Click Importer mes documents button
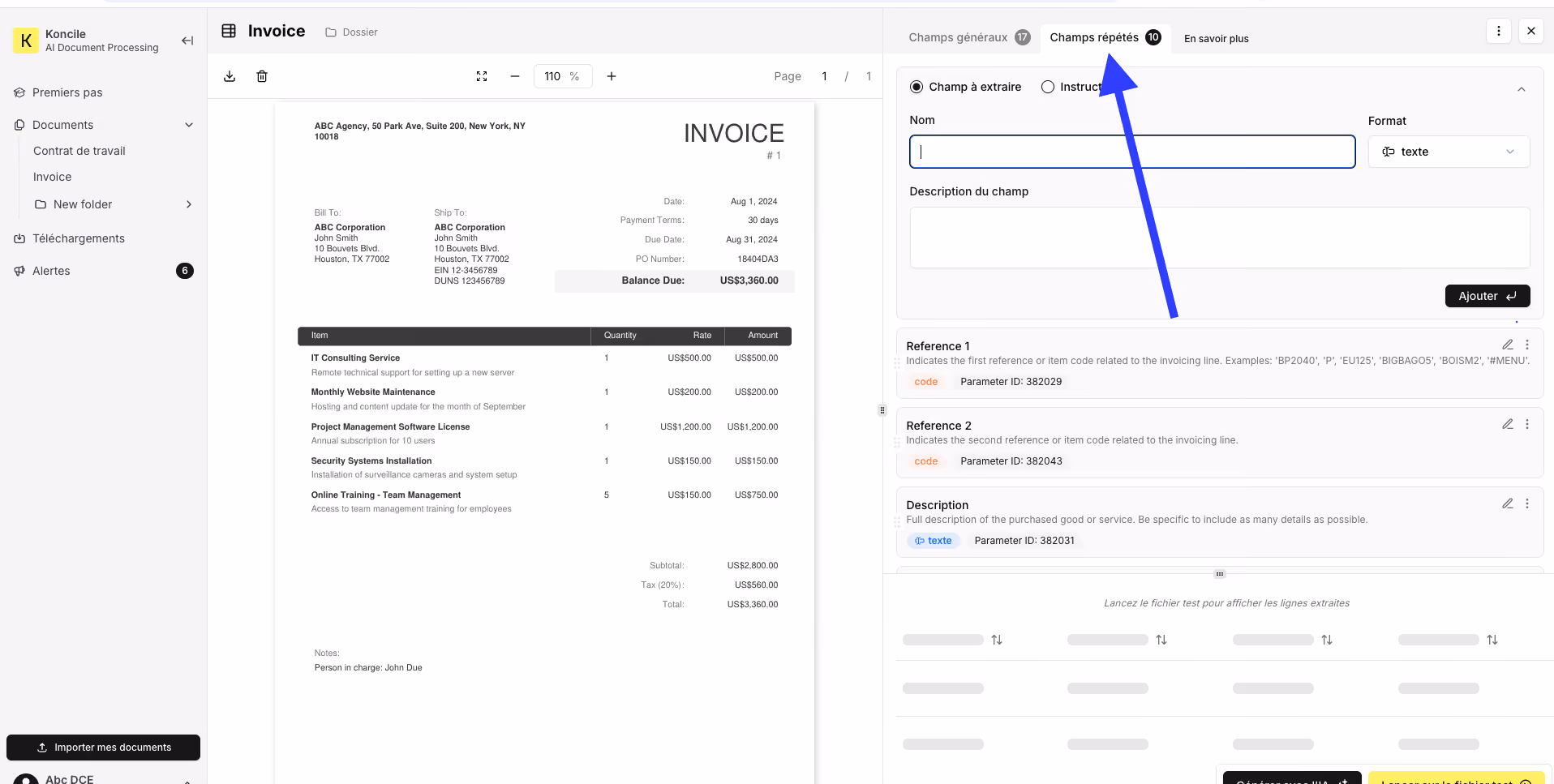This screenshot has height=784, width=1554. click(x=104, y=748)
